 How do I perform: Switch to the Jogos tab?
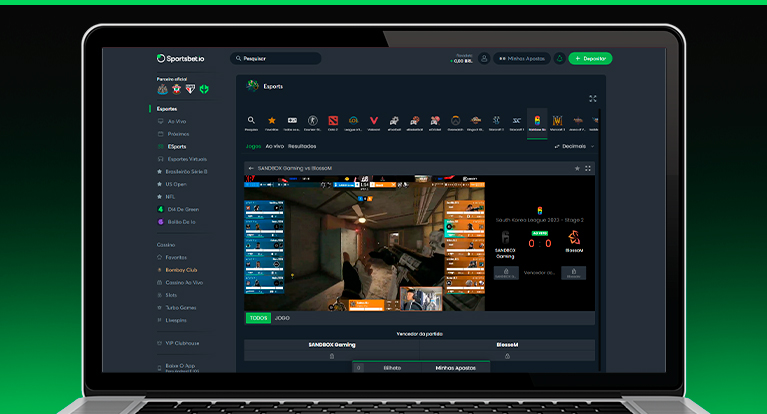tap(253, 146)
